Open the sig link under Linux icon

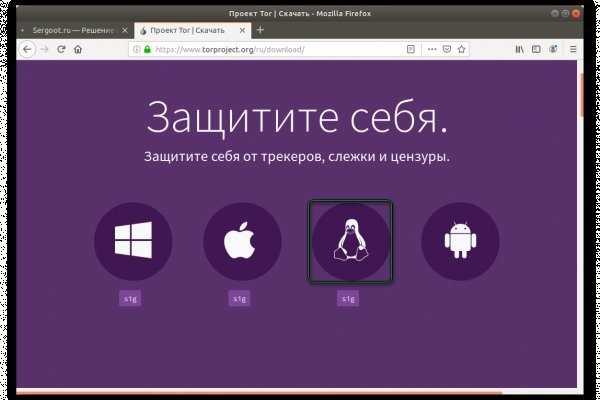[x=348, y=298]
